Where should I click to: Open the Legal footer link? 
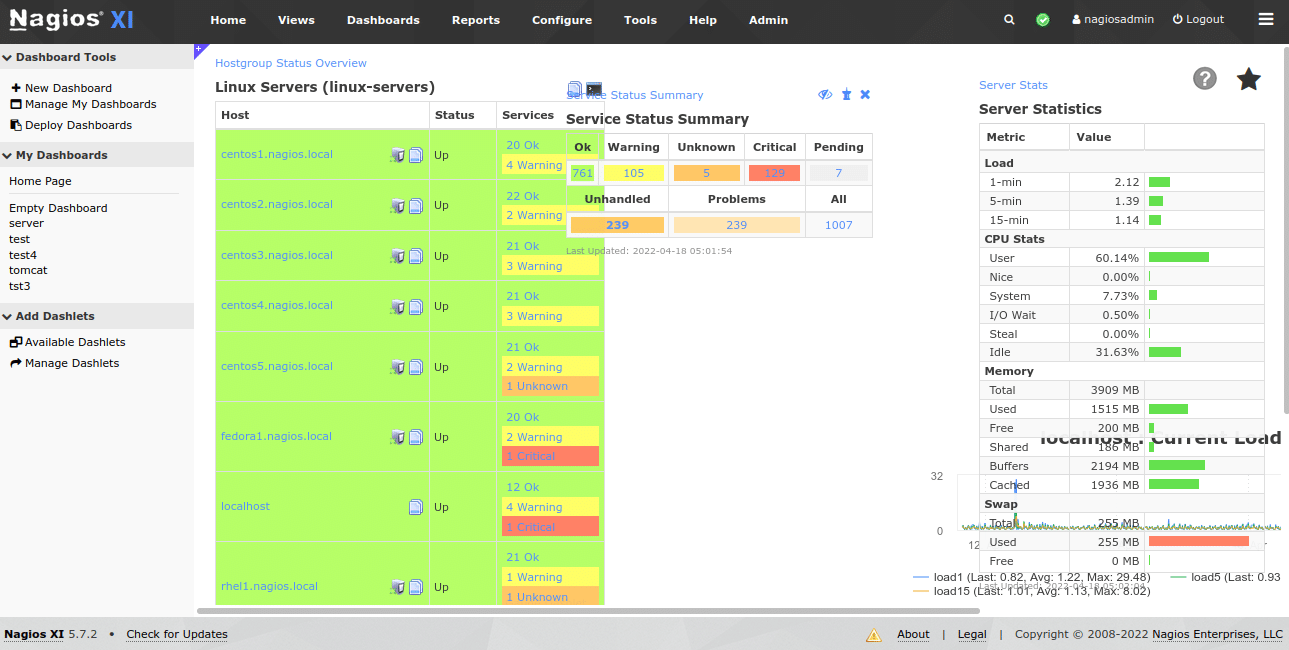pyautogui.click(x=972, y=634)
